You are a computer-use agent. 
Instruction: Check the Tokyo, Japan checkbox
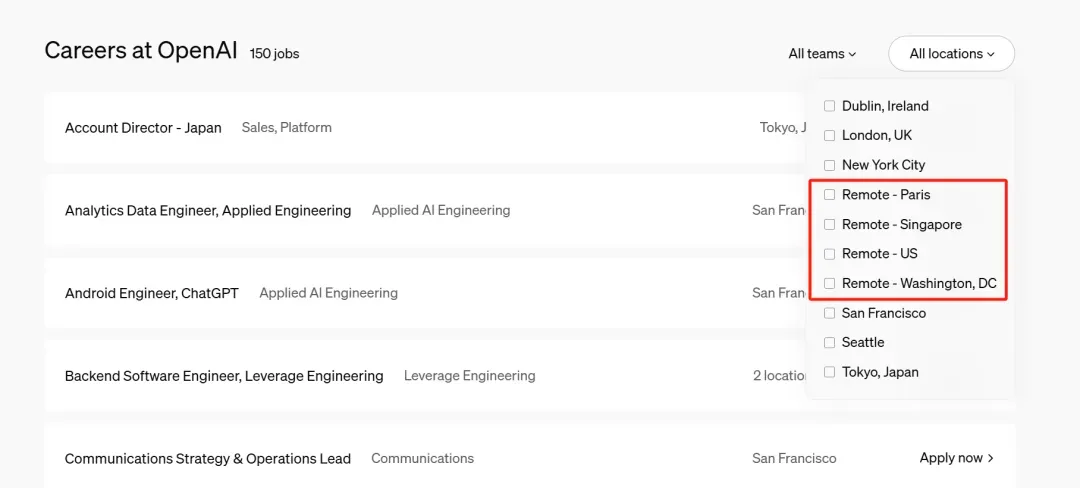tap(829, 372)
